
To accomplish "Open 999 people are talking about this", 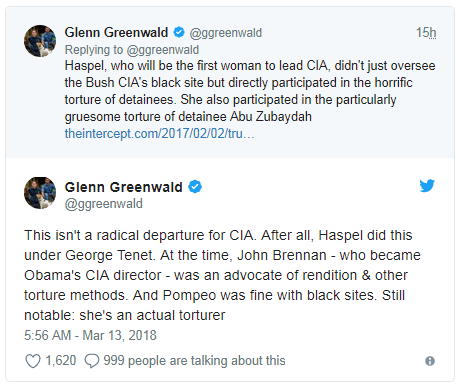I will point(194,361).
